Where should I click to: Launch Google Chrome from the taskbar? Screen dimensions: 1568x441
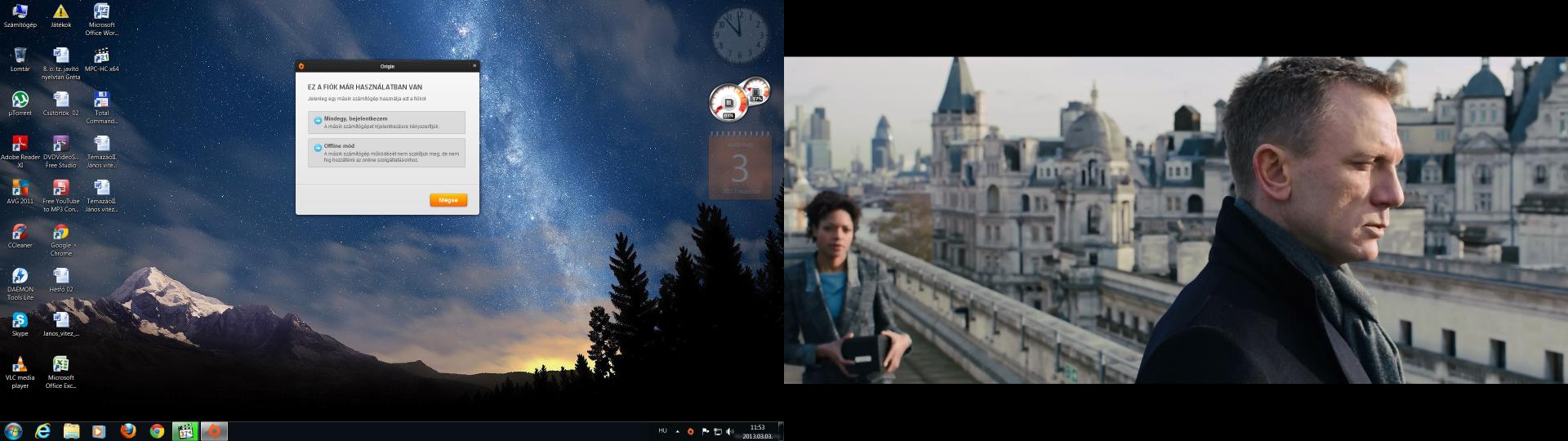157,431
